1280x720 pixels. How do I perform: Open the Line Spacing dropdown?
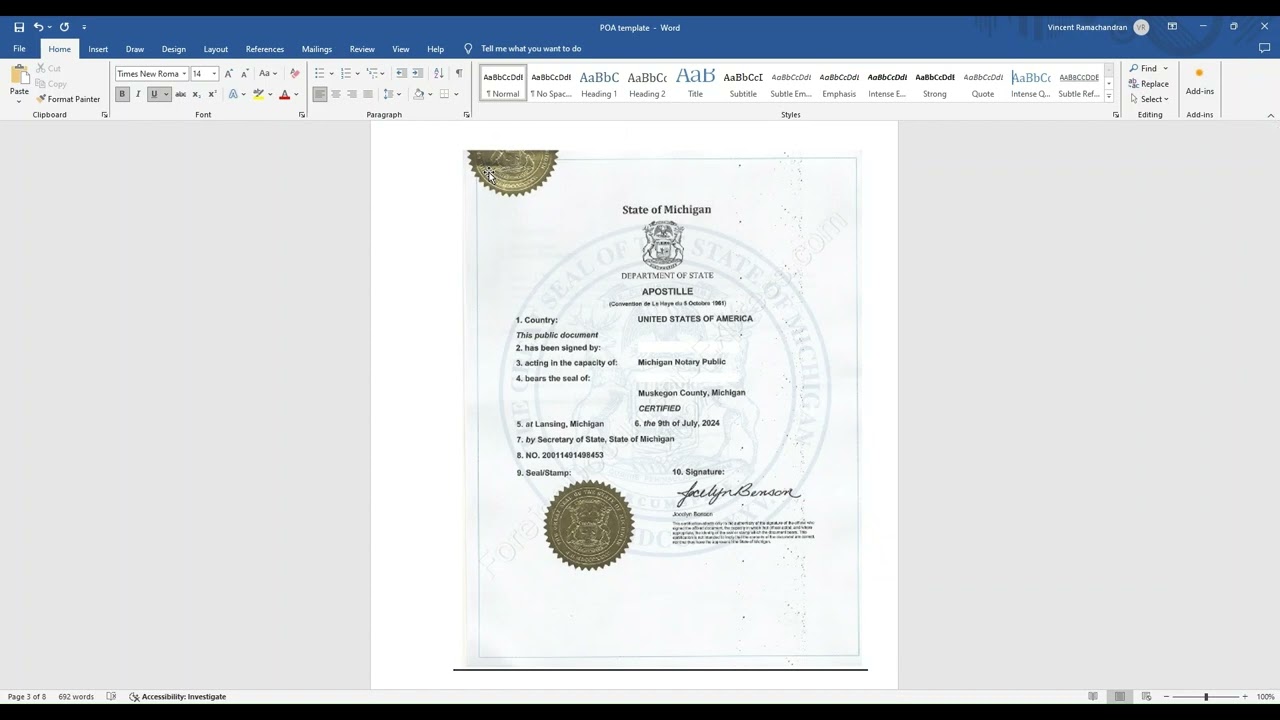[391, 94]
